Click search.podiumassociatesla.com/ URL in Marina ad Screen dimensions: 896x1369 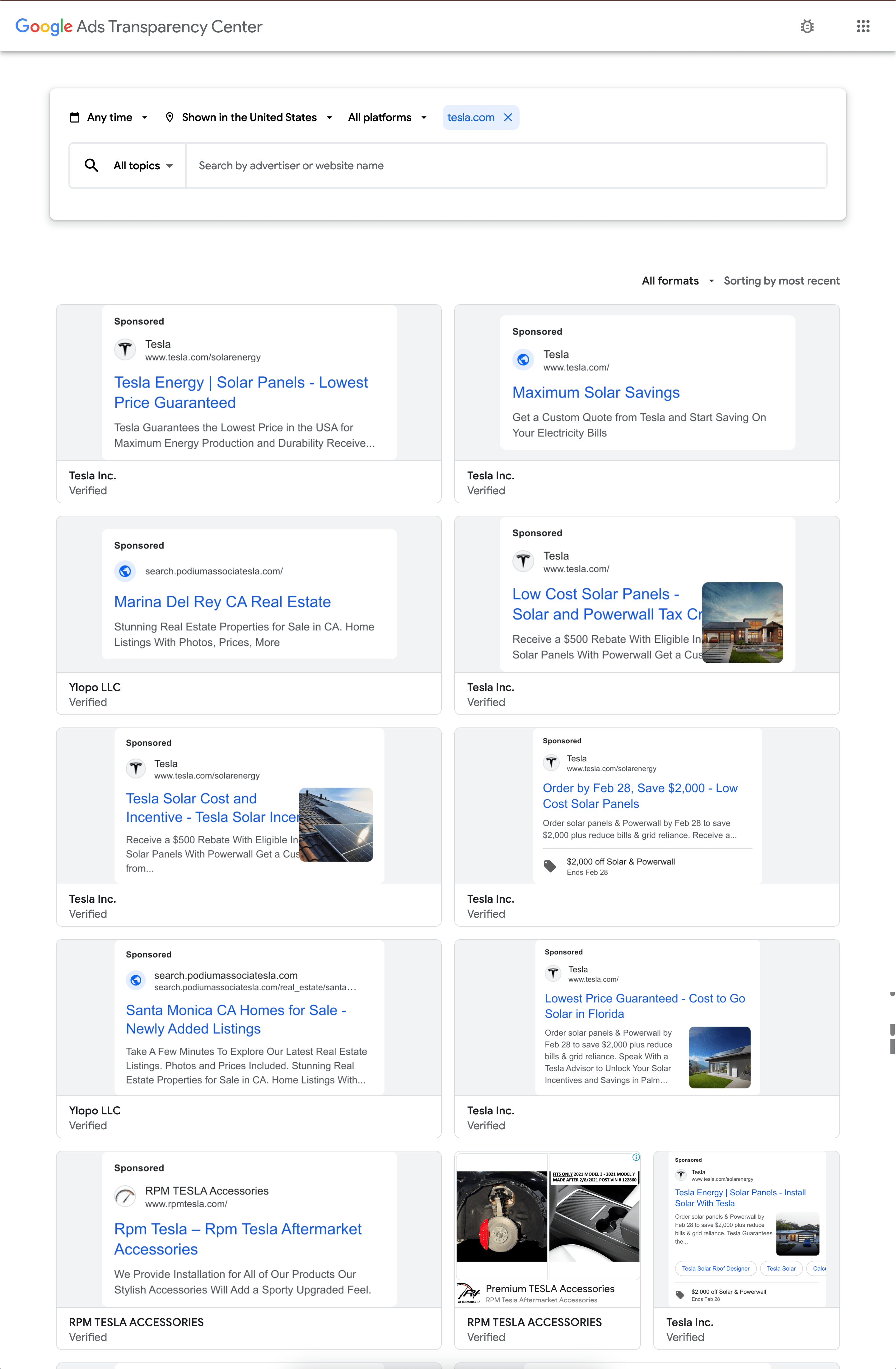[x=214, y=571]
